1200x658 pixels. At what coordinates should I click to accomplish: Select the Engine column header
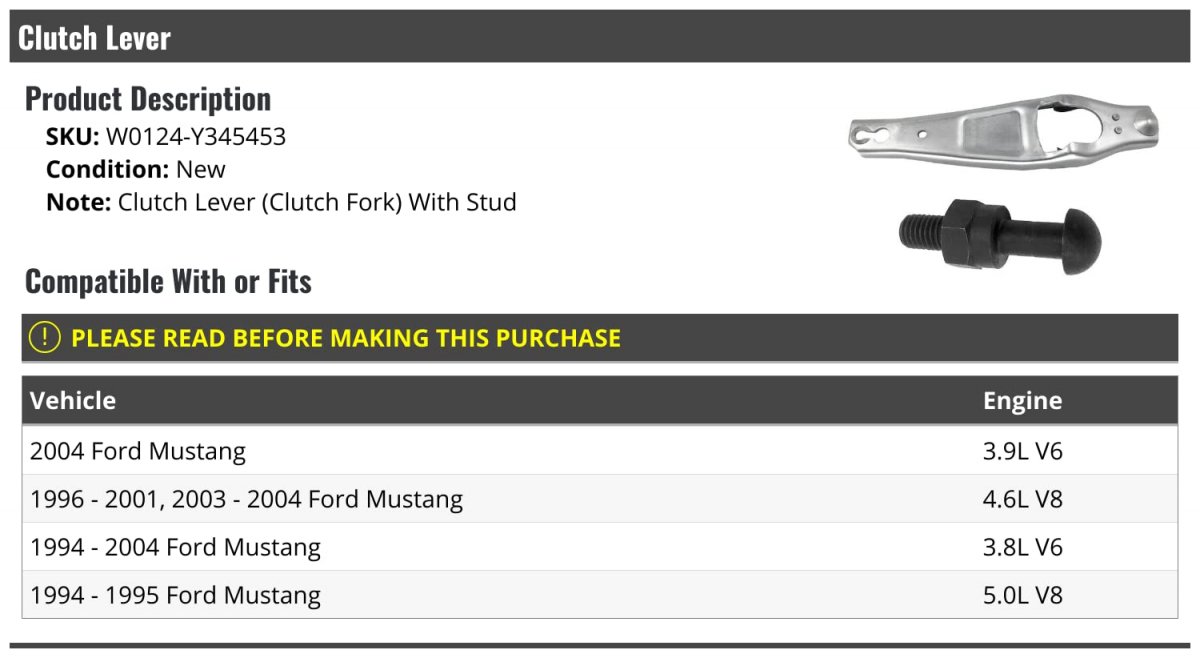click(x=1022, y=400)
